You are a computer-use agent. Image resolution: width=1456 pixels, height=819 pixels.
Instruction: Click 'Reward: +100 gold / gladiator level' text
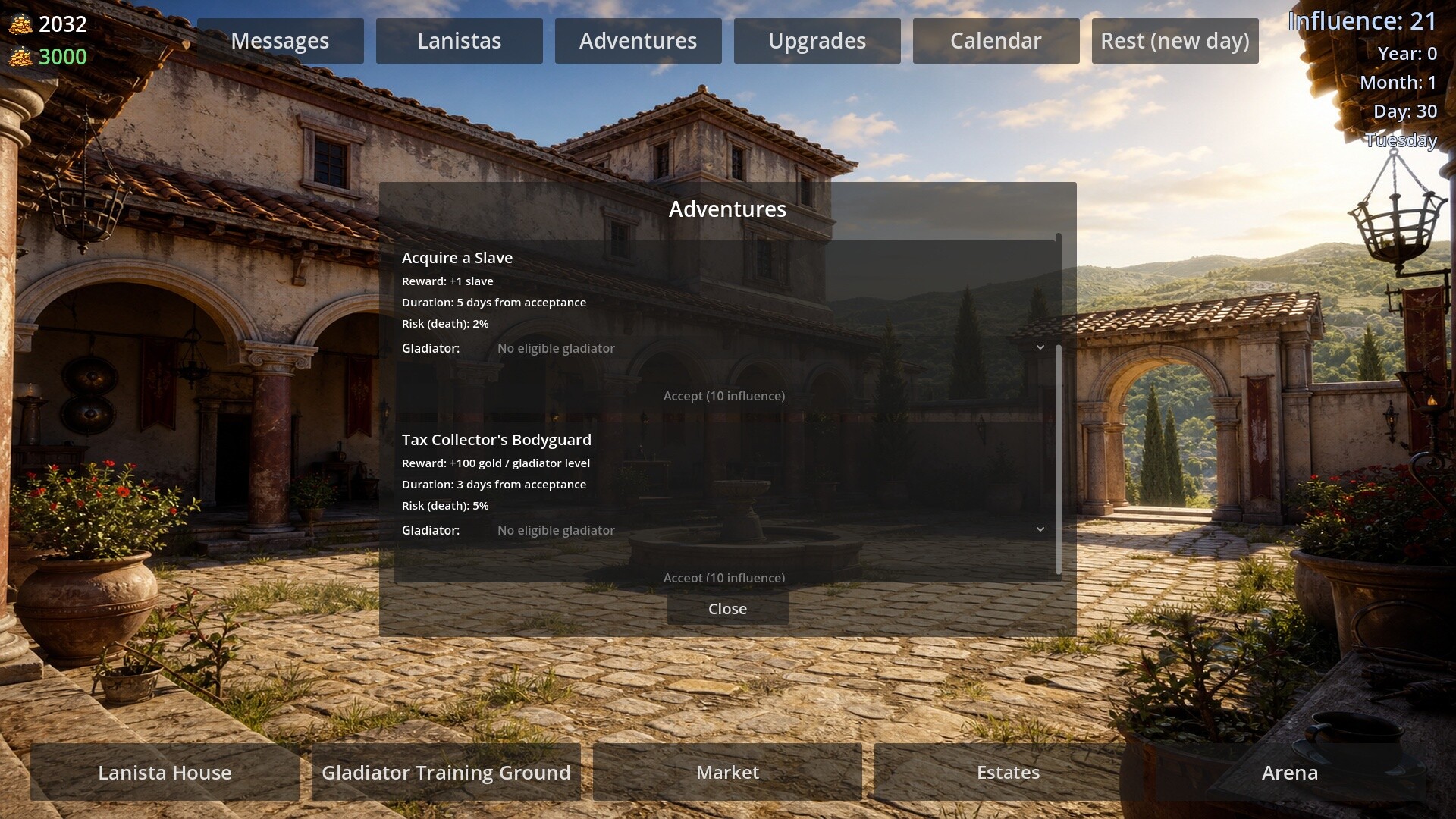click(x=496, y=463)
